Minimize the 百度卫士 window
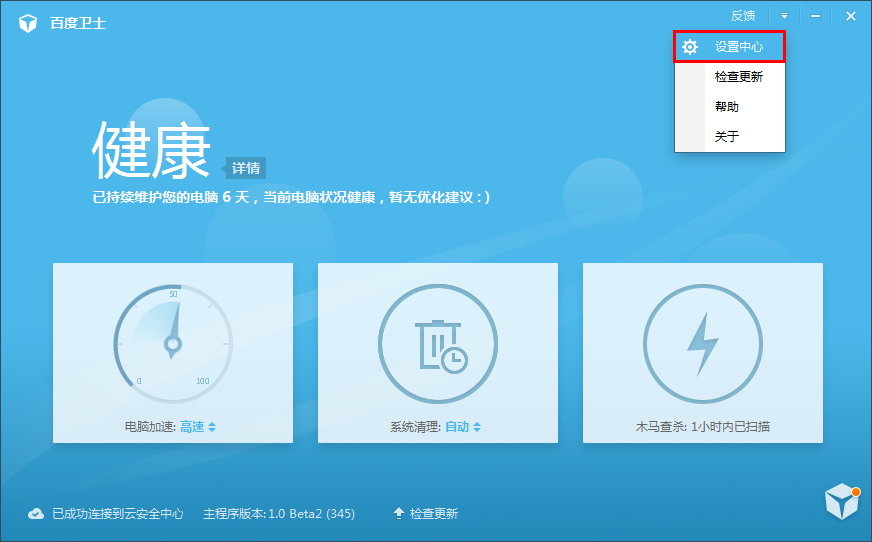The width and height of the screenshot is (872, 542). click(x=815, y=16)
